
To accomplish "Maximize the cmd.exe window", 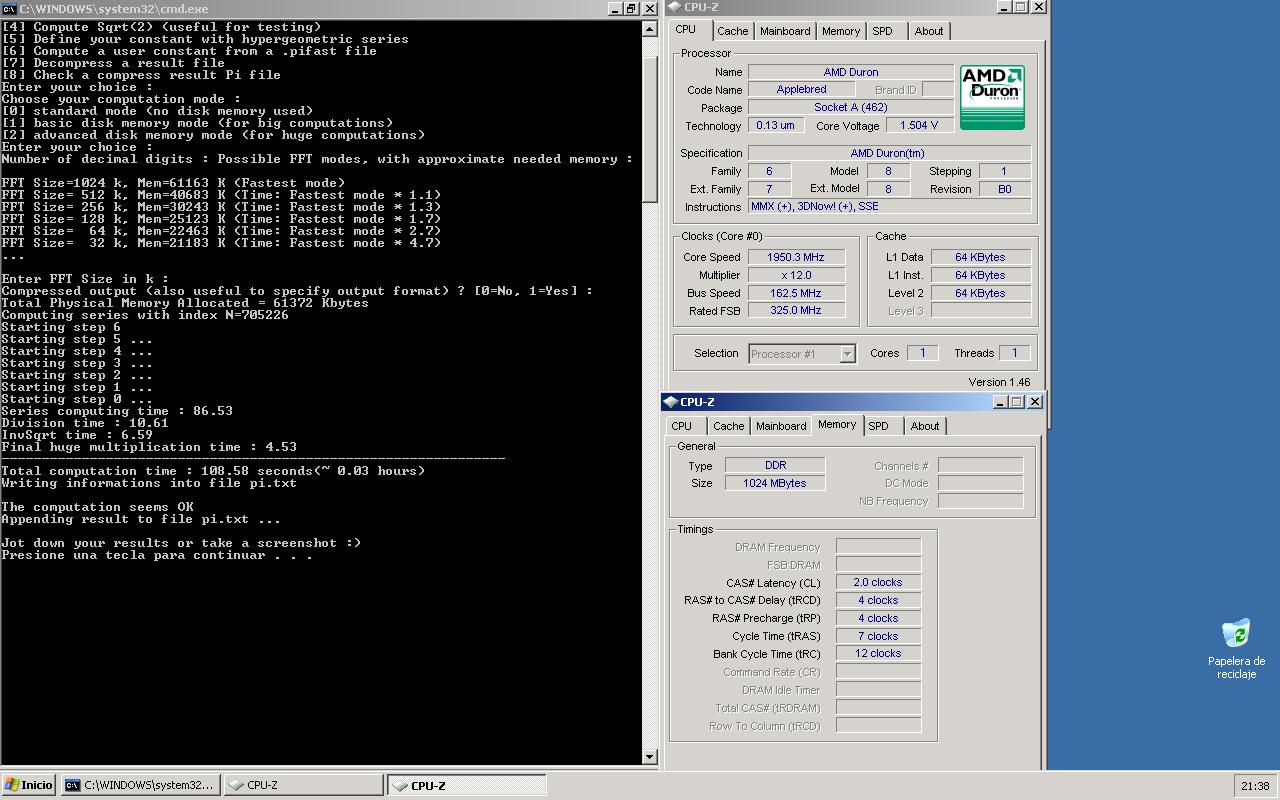I will tap(631, 8).
